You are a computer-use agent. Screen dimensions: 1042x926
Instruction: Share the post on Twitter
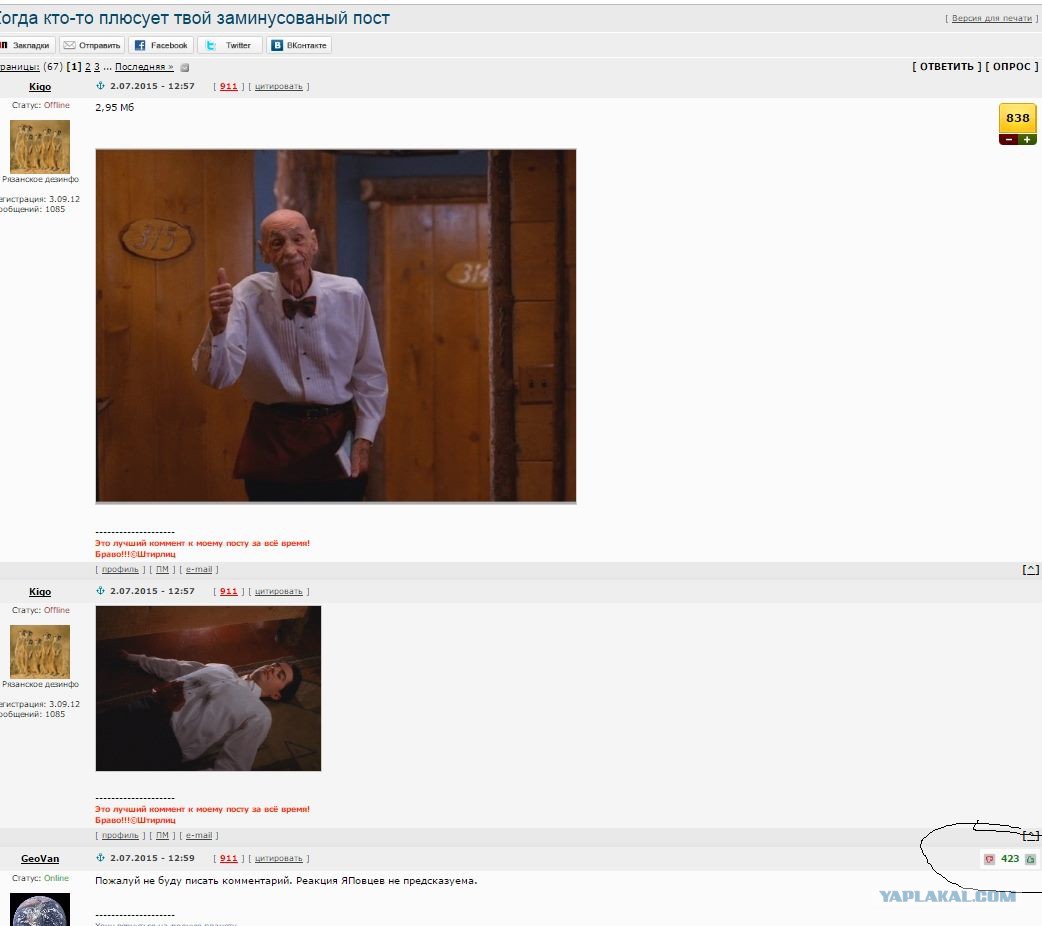(x=230, y=45)
